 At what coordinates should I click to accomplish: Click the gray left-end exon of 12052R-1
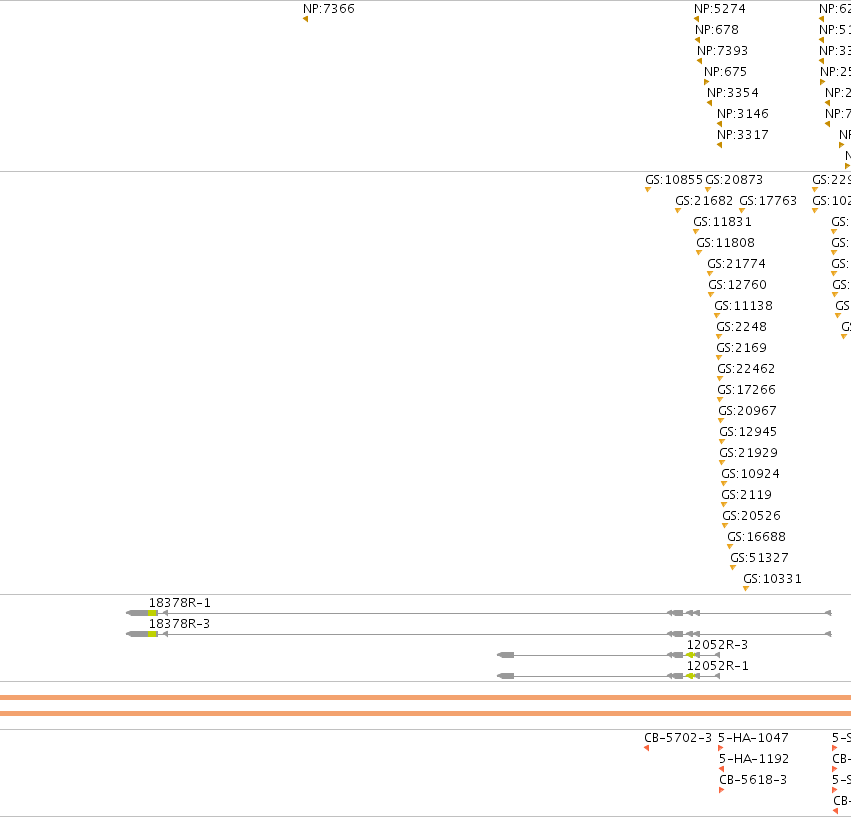point(506,676)
